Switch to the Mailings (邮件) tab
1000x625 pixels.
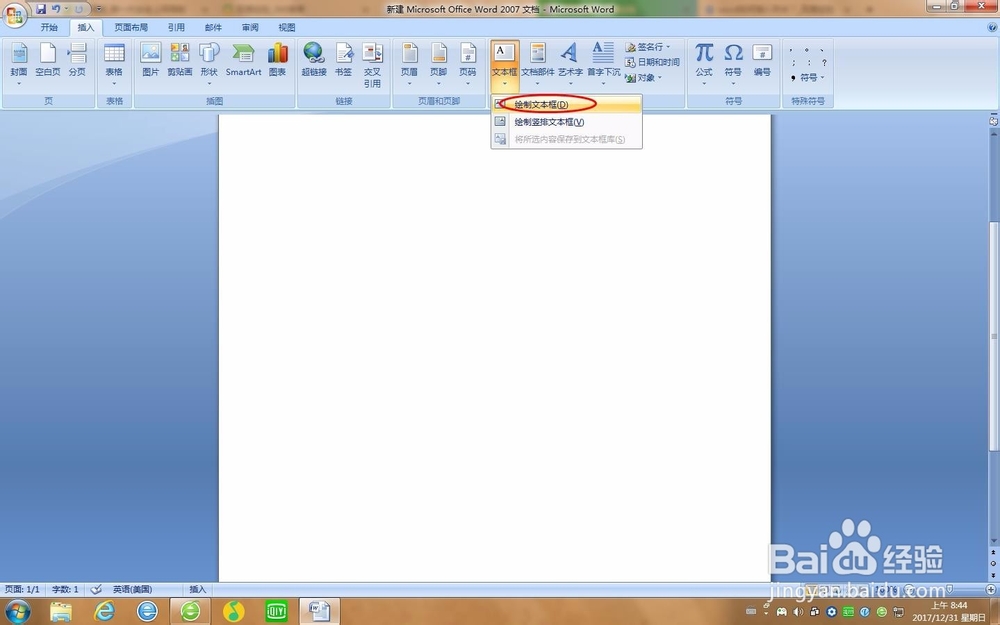coord(213,27)
